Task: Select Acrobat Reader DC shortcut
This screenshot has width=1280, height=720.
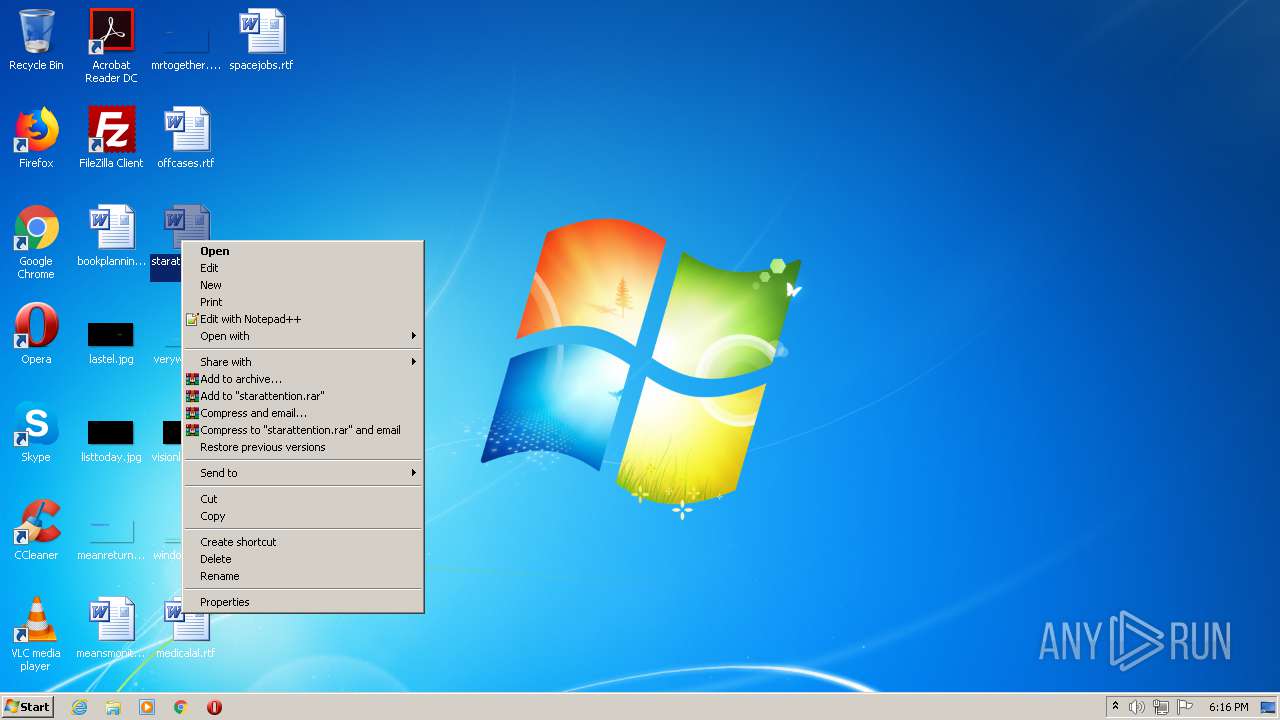Action: coord(111,45)
